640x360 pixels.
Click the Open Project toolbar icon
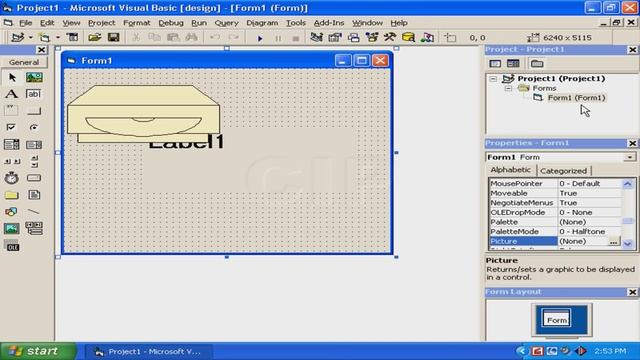[95, 38]
